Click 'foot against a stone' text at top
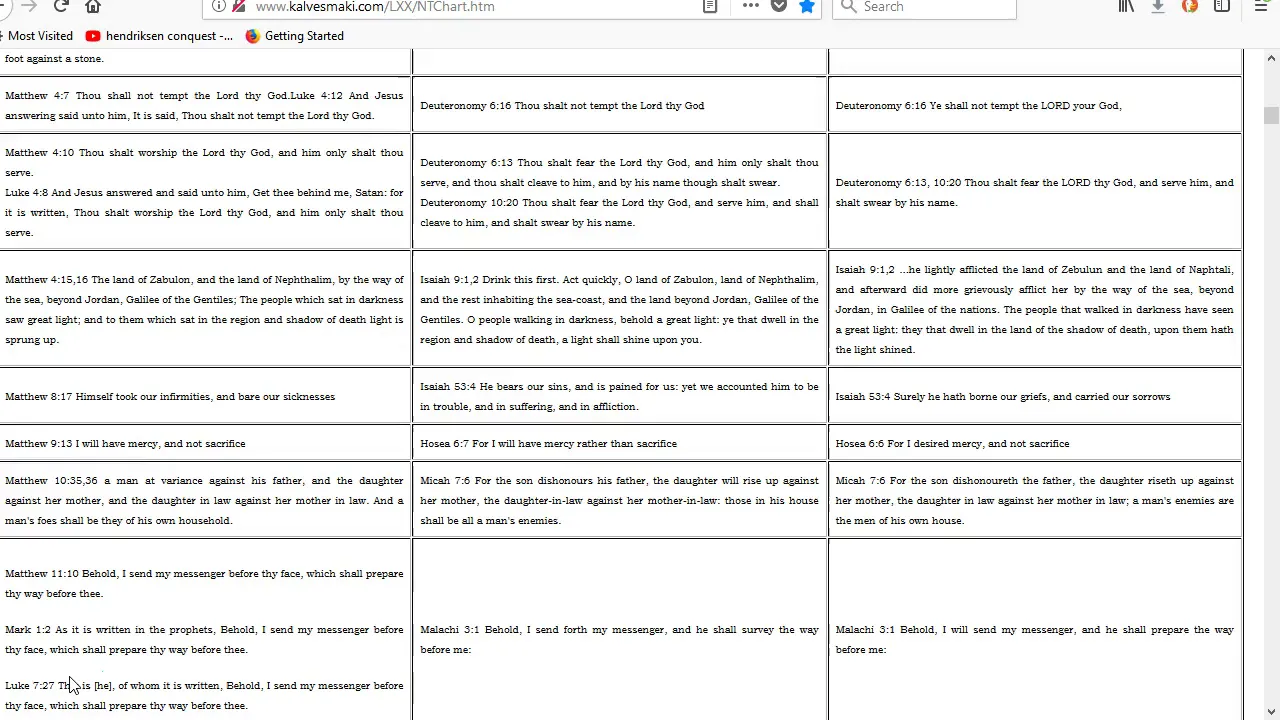 (54, 58)
